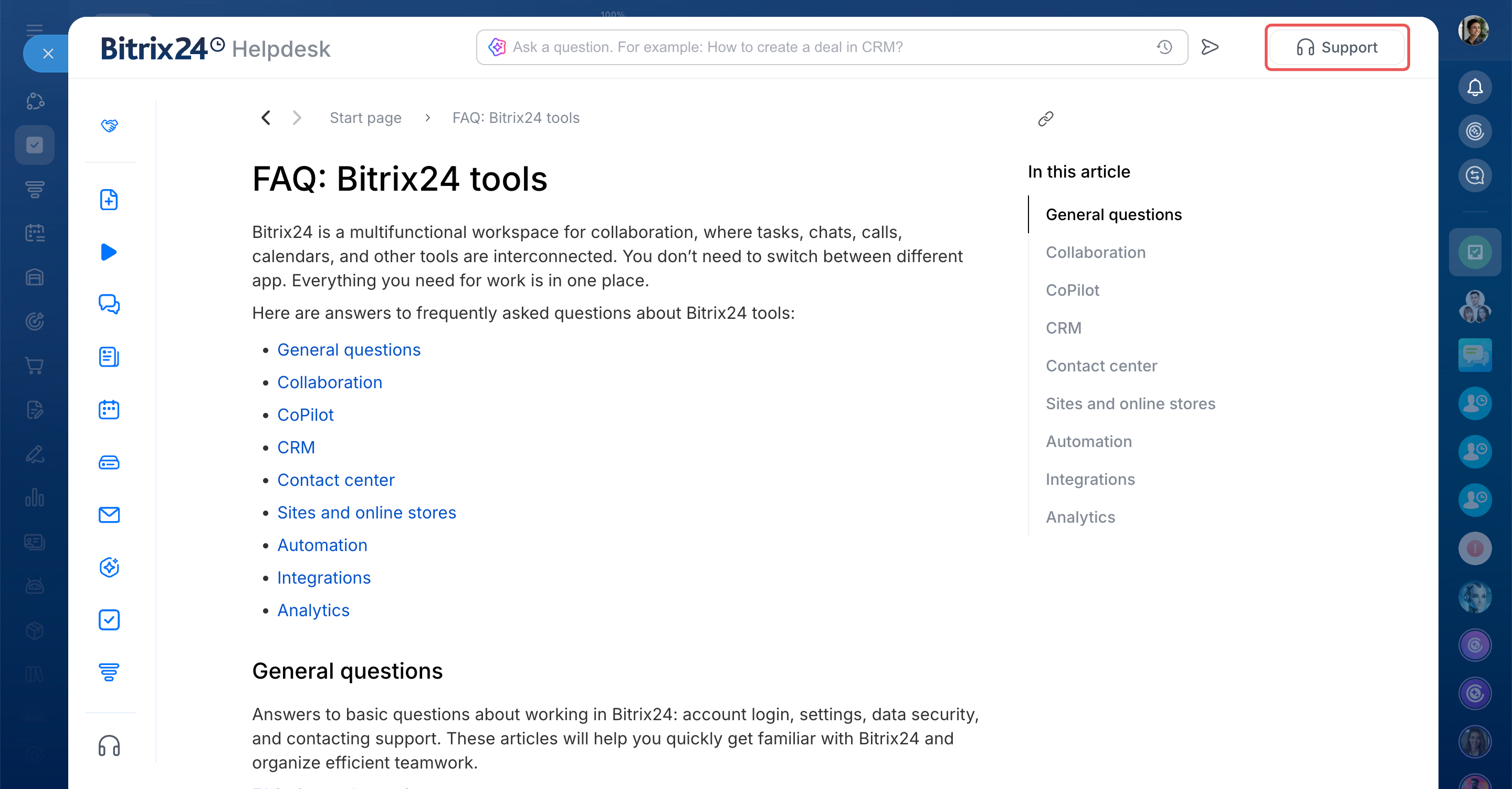Open the calendar icon in helpdesk sidebar
This screenshot has width=1512, height=789.
tap(109, 410)
